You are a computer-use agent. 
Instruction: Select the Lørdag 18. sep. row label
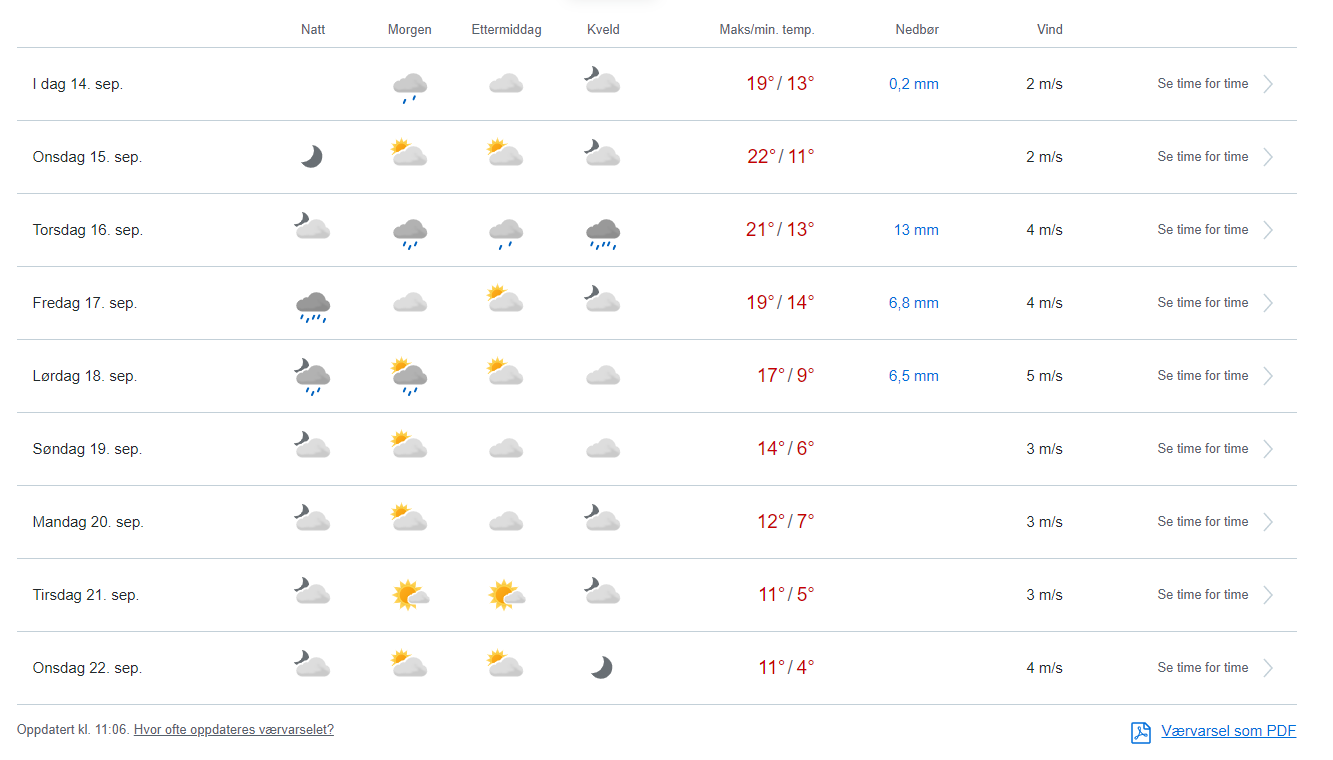85,376
